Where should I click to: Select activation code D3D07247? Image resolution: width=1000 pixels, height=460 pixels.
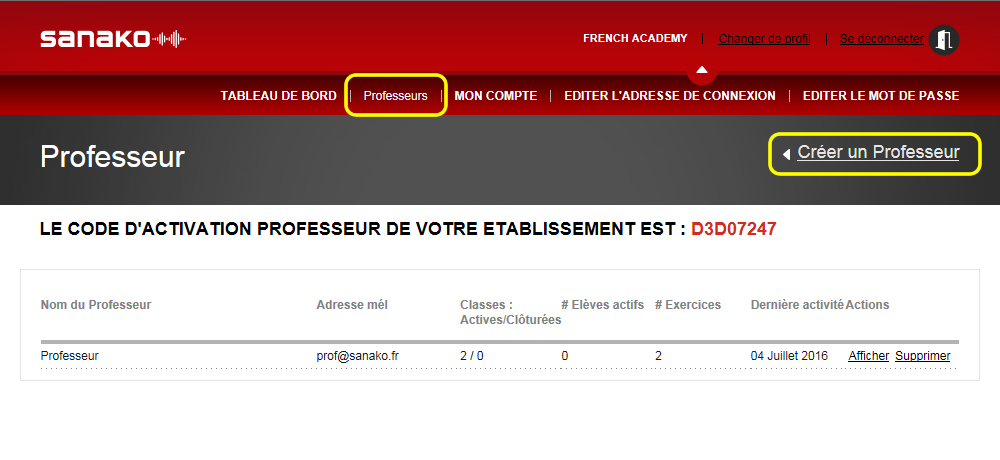734,229
